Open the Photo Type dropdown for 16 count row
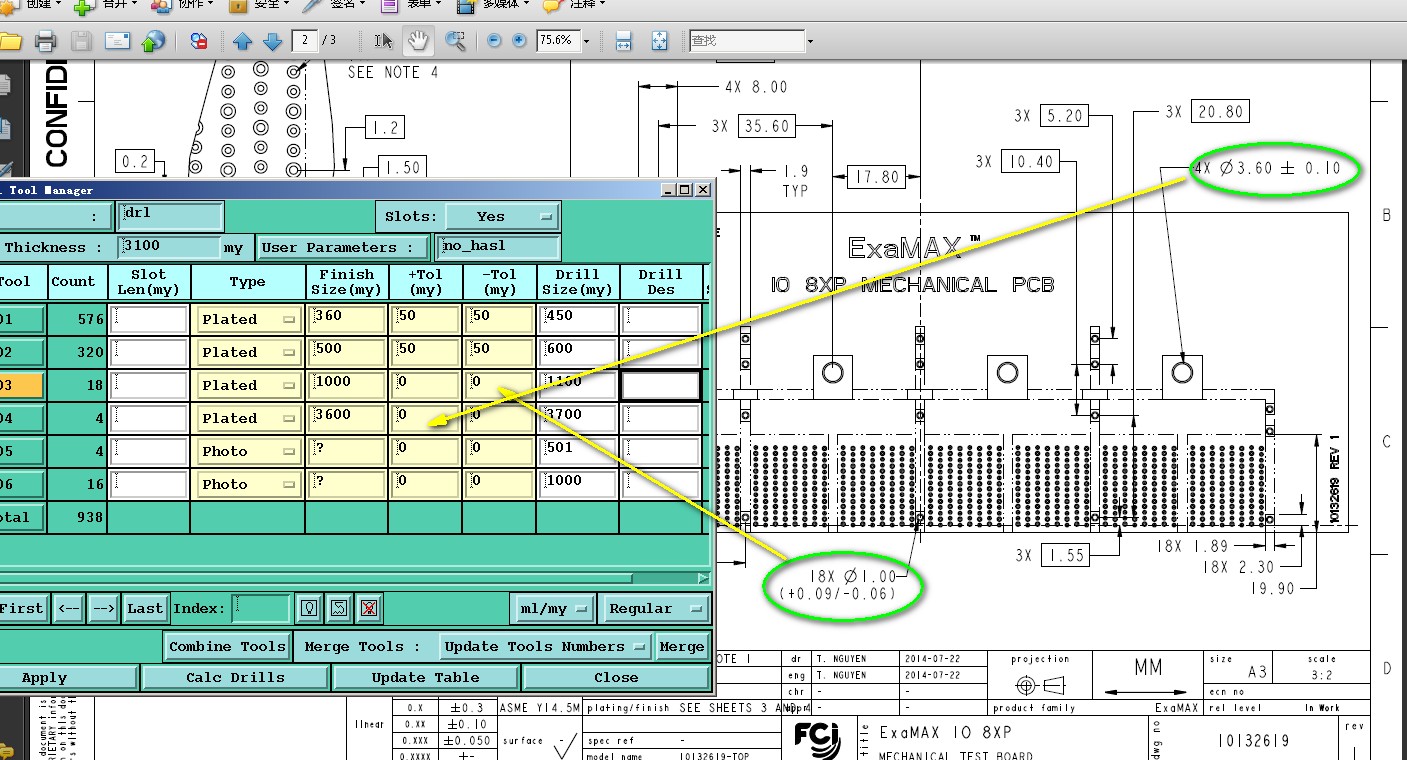This screenshot has height=760, width=1407. 248,484
